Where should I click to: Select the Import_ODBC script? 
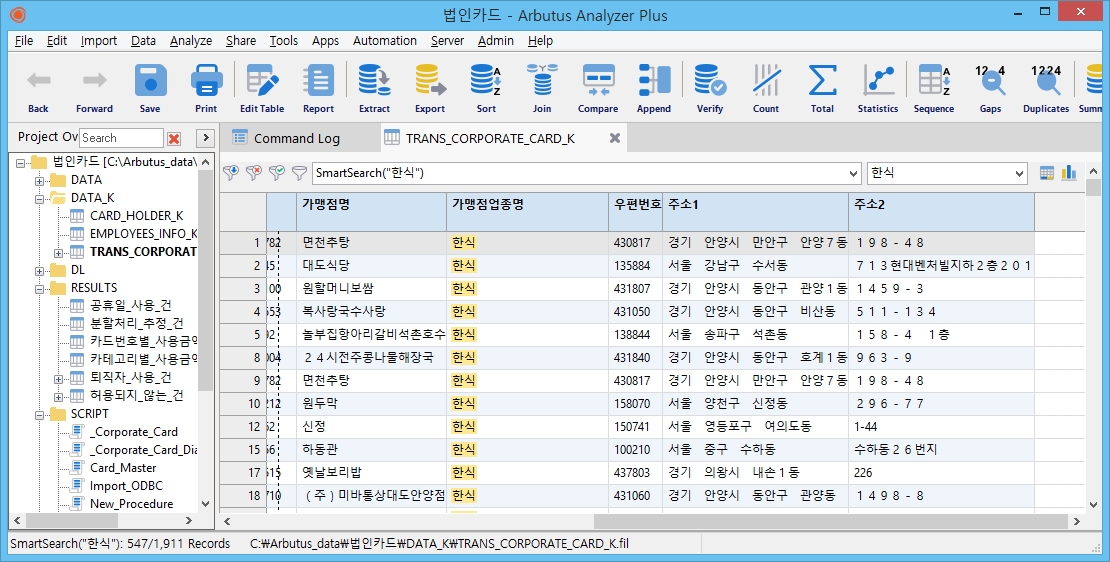point(126,486)
